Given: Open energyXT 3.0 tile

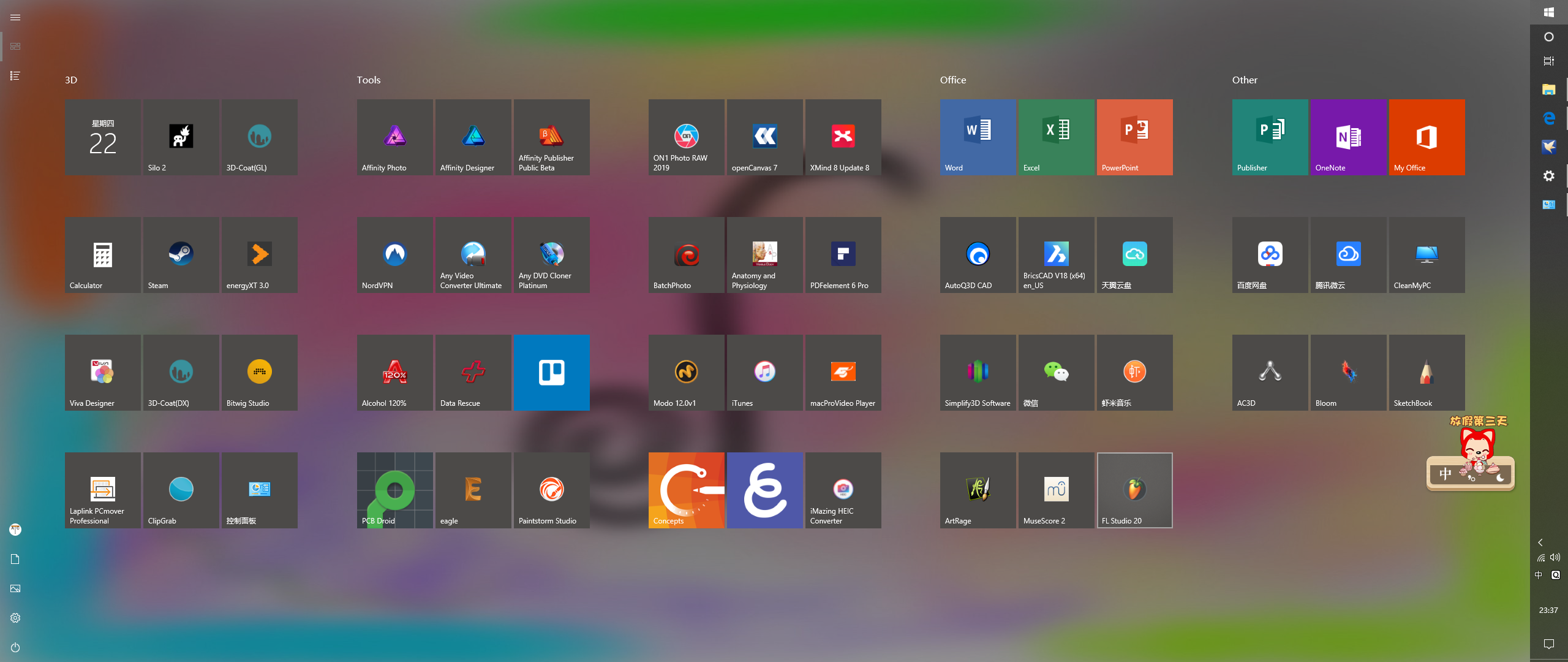Looking at the screenshot, I should (x=259, y=255).
